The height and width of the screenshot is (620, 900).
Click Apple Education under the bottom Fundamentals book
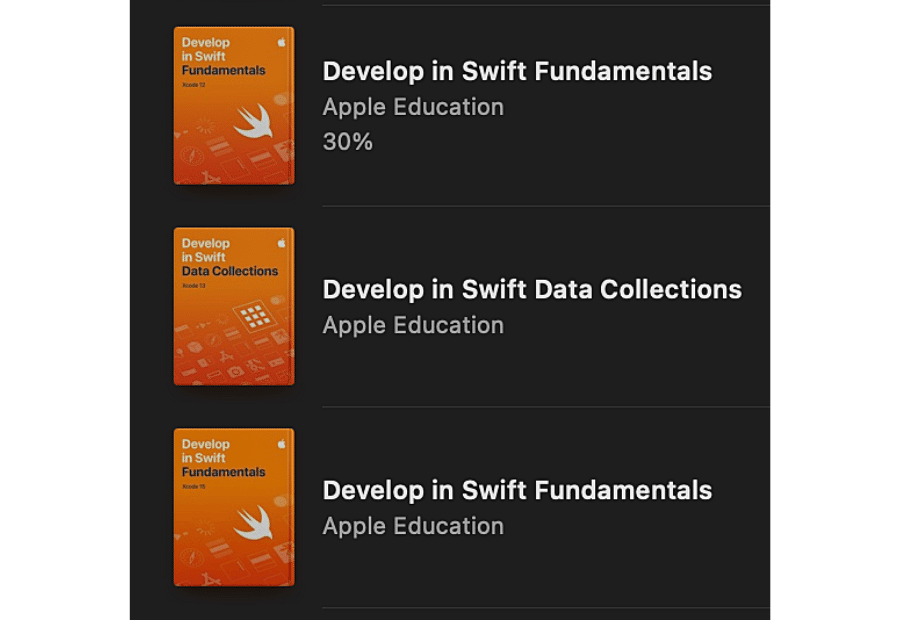(413, 526)
